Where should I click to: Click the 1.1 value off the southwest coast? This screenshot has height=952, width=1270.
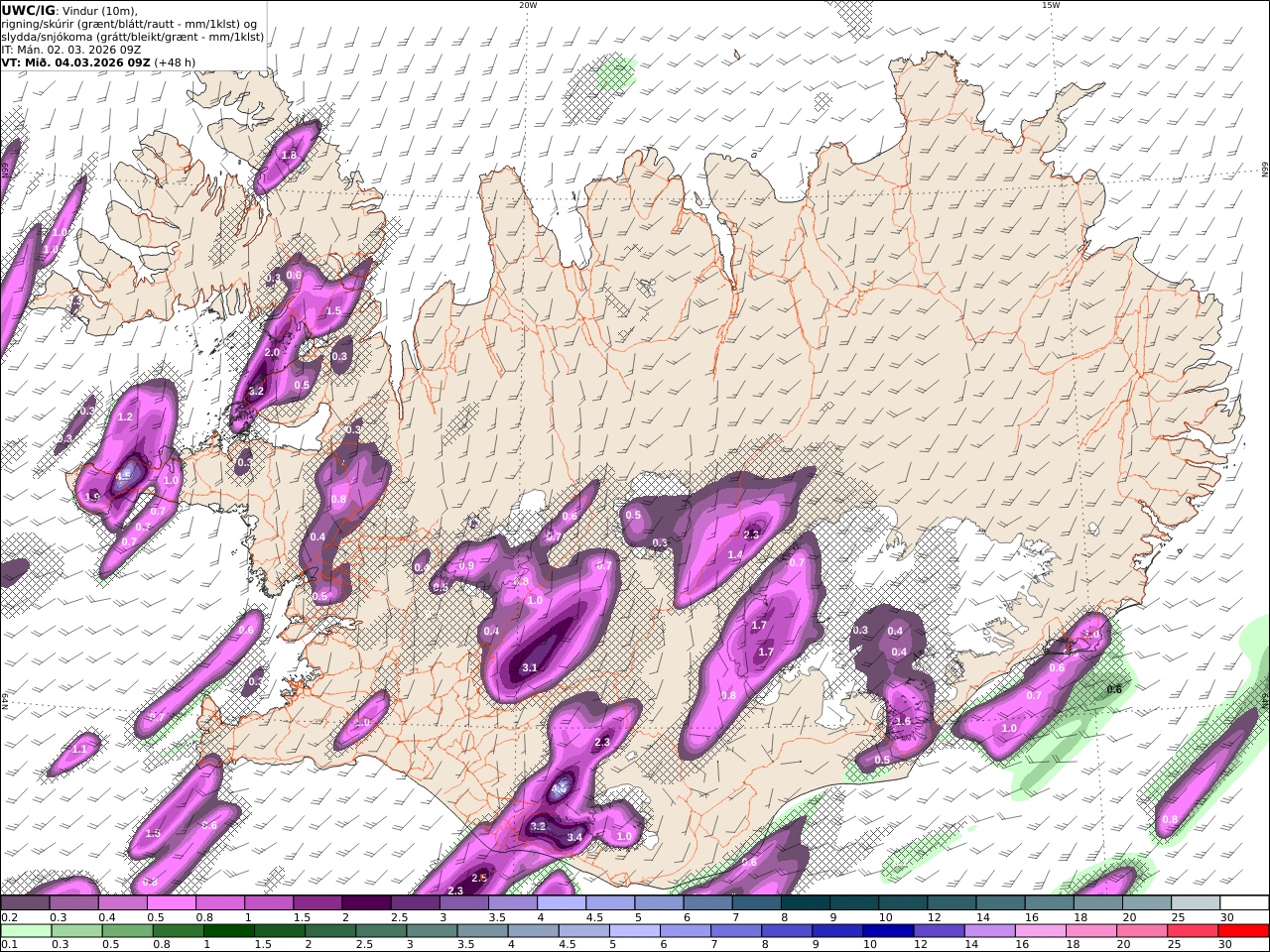79,749
